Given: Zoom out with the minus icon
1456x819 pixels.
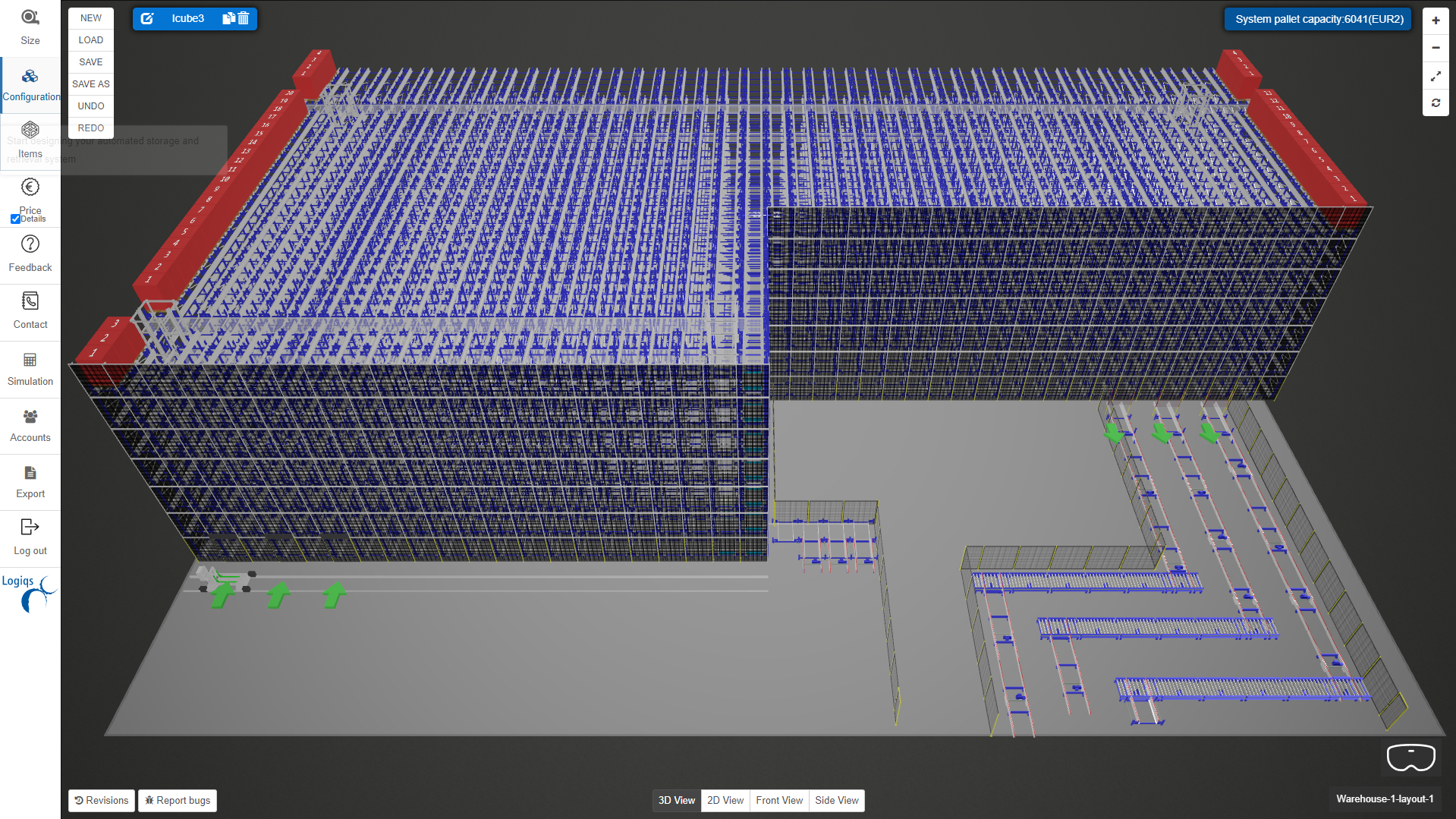Looking at the screenshot, I should [1435, 47].
